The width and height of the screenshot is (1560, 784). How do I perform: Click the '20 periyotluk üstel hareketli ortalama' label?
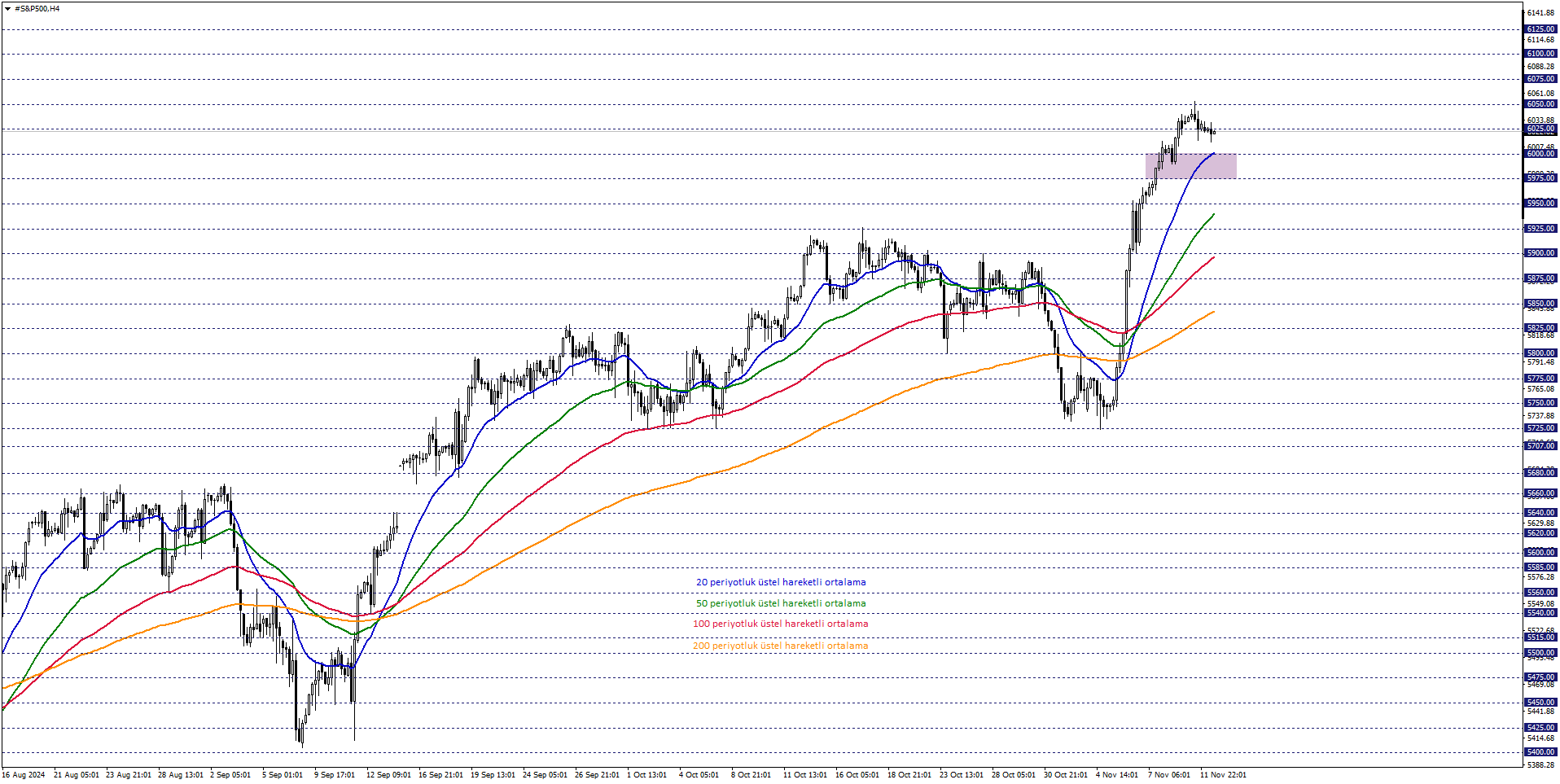(781, 582)
